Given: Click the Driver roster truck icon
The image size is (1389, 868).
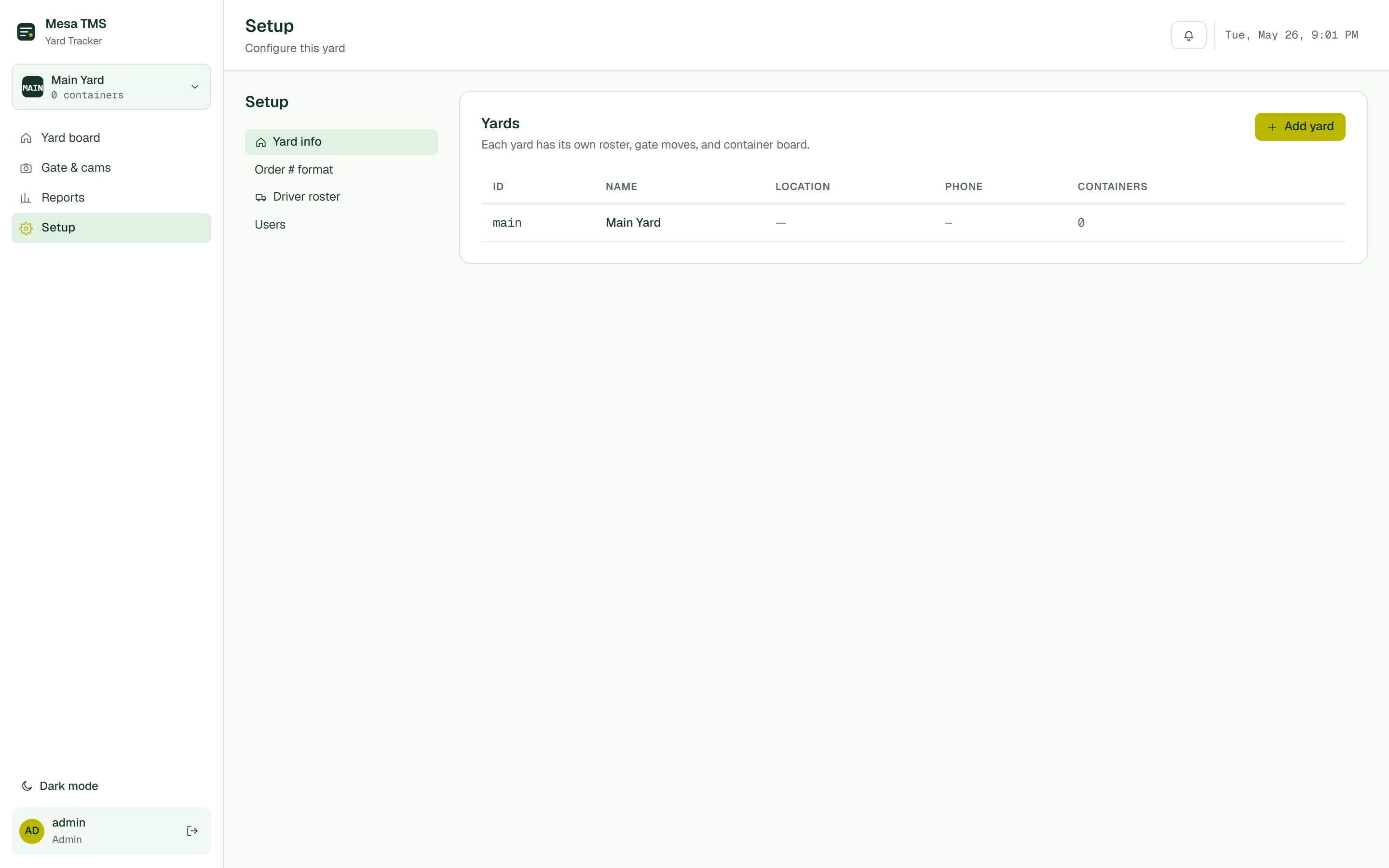Looking at the screenshot, I should pos(260,198).
